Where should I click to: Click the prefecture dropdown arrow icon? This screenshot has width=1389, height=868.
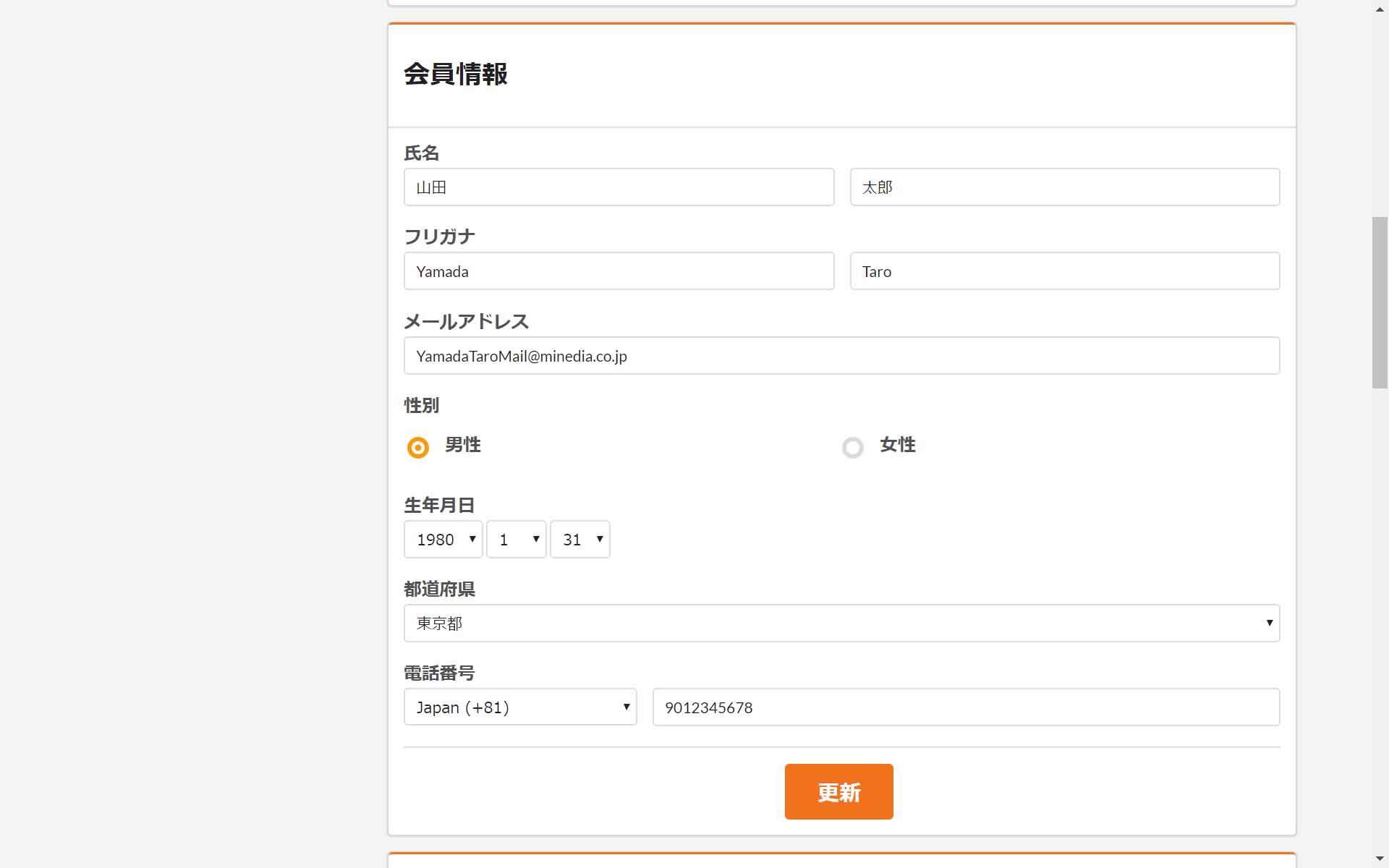point(1269,624)
